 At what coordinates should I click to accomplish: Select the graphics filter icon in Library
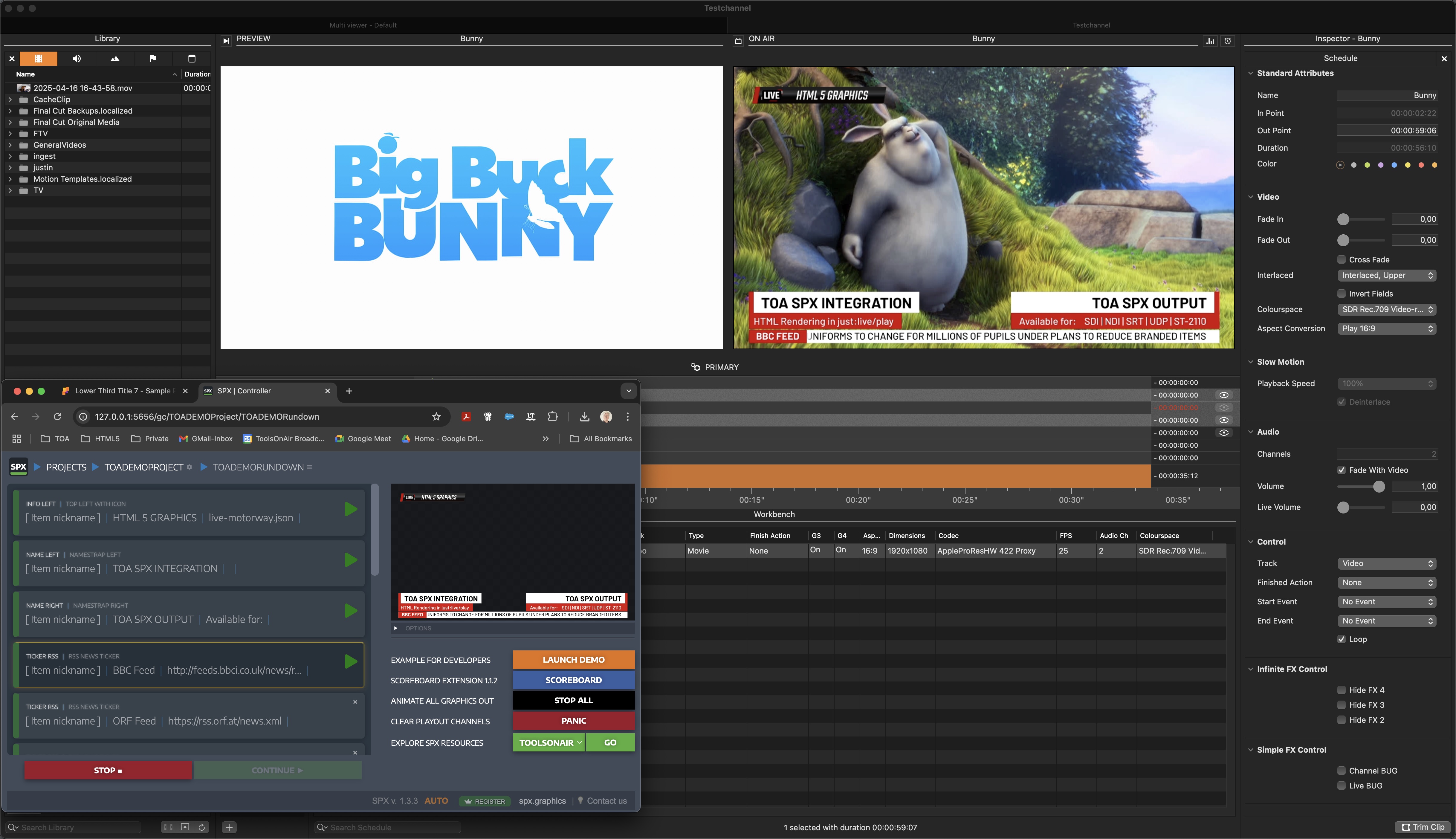[x=115, y=58]
